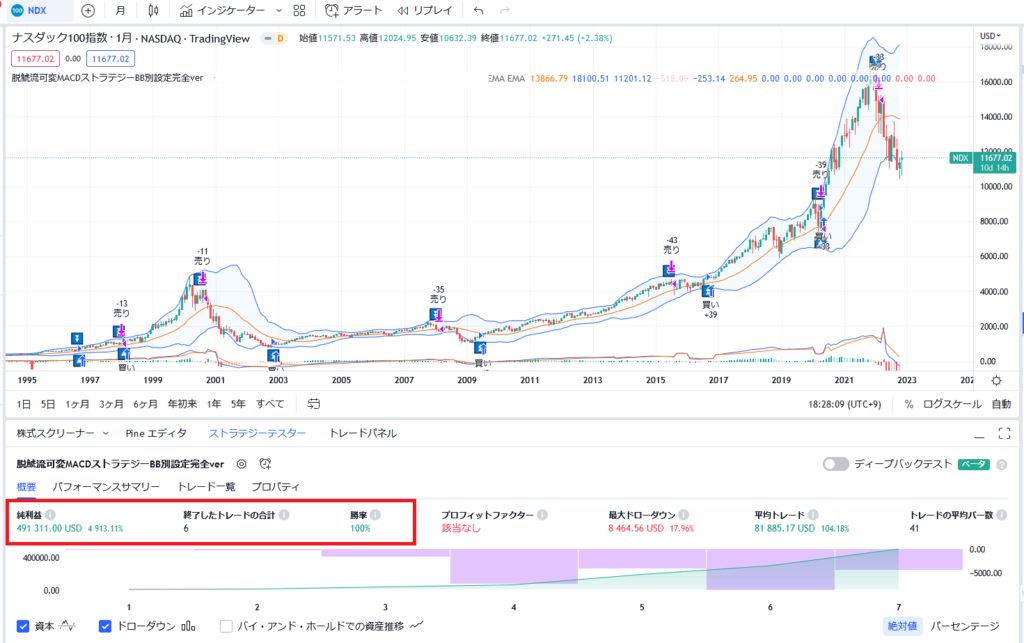Click the NDX price label on scale
The width and height of the screenshot is (1024, 643).
[960, 158]
